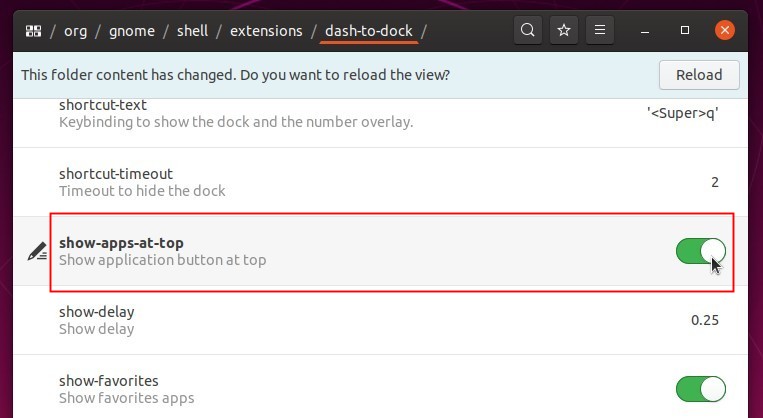Screen dimensions: 763x418
Task: Open the shortcut-timeout key row
Action: pyautogui.click(x=381, y=182)
